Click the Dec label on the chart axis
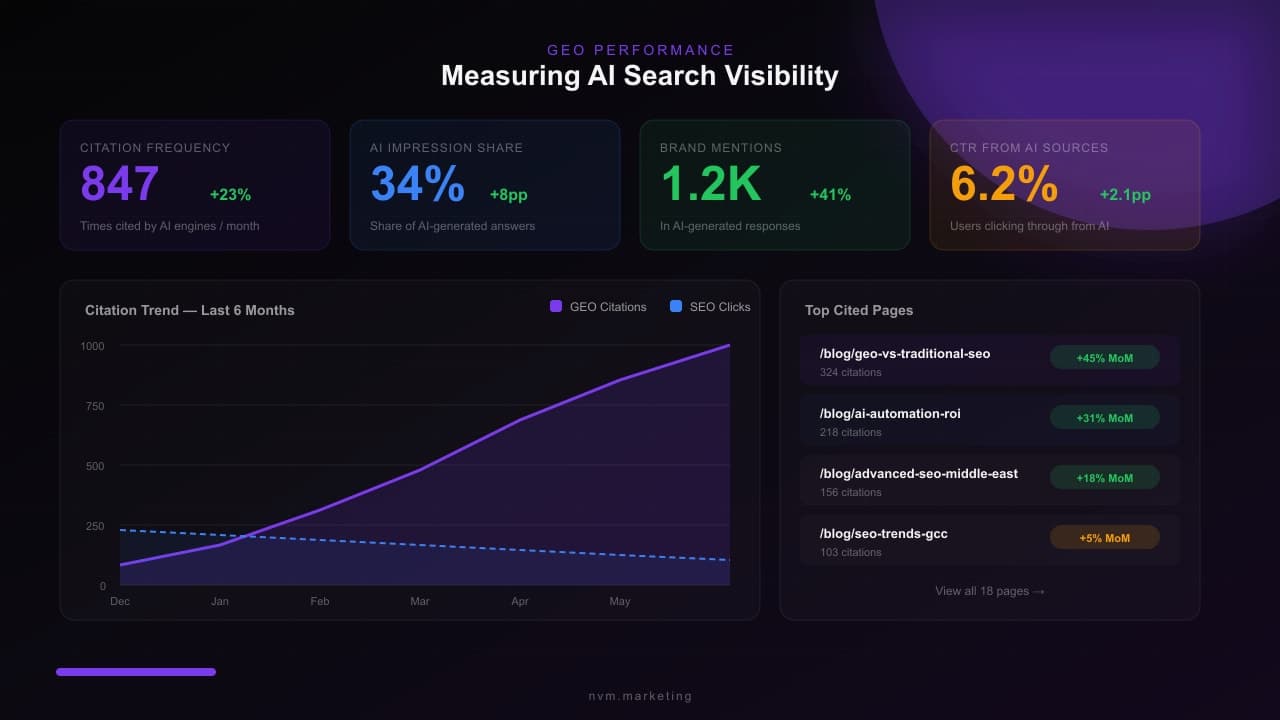The image size is (1280, 720). 120,601
